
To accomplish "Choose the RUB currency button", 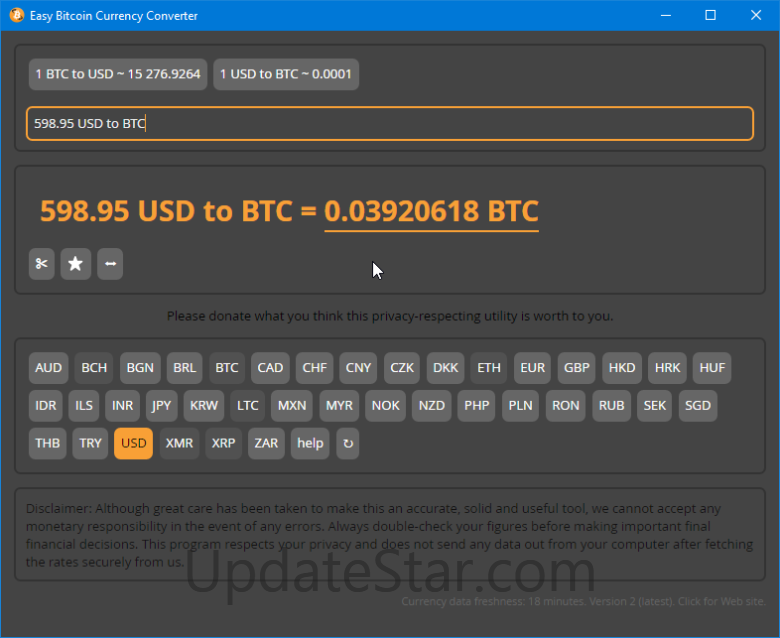I will point(611,406).
